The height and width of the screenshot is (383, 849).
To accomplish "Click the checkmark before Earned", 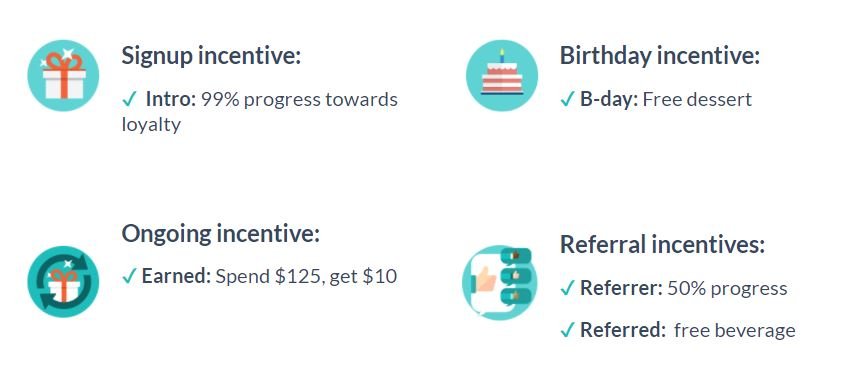I will click(x=129, y=276).
